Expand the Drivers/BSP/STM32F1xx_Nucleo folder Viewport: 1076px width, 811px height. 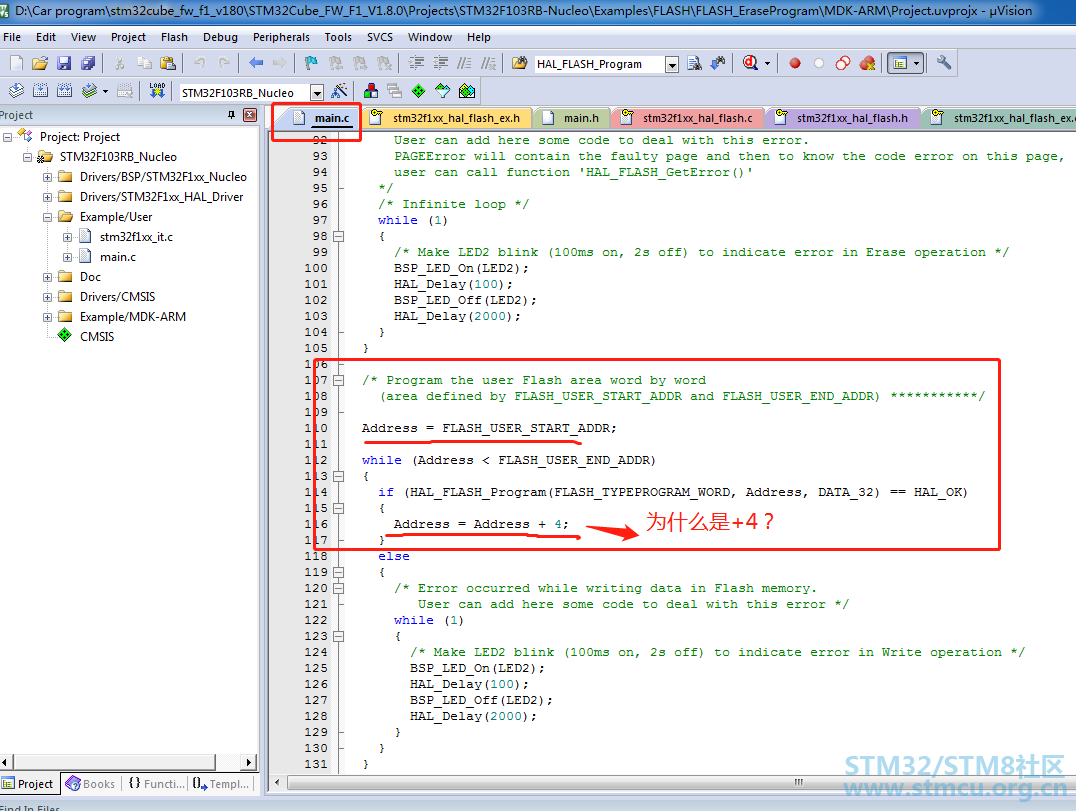(x=47, y=177)
